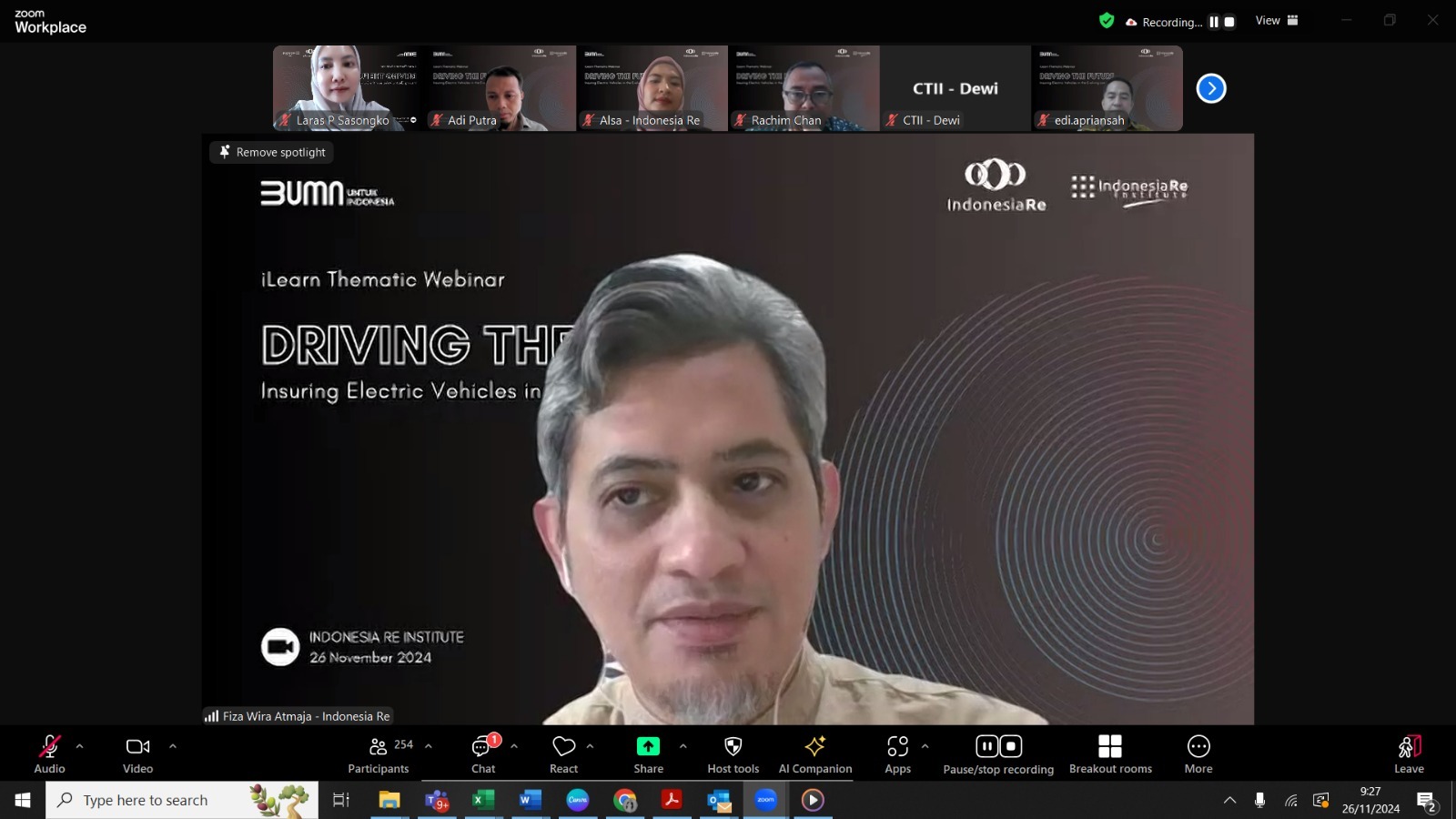Image resolution: width=1456 pixels, height=819 pixels.
Task: Click the green Share screen button
Action: click(x=648, y=754)
